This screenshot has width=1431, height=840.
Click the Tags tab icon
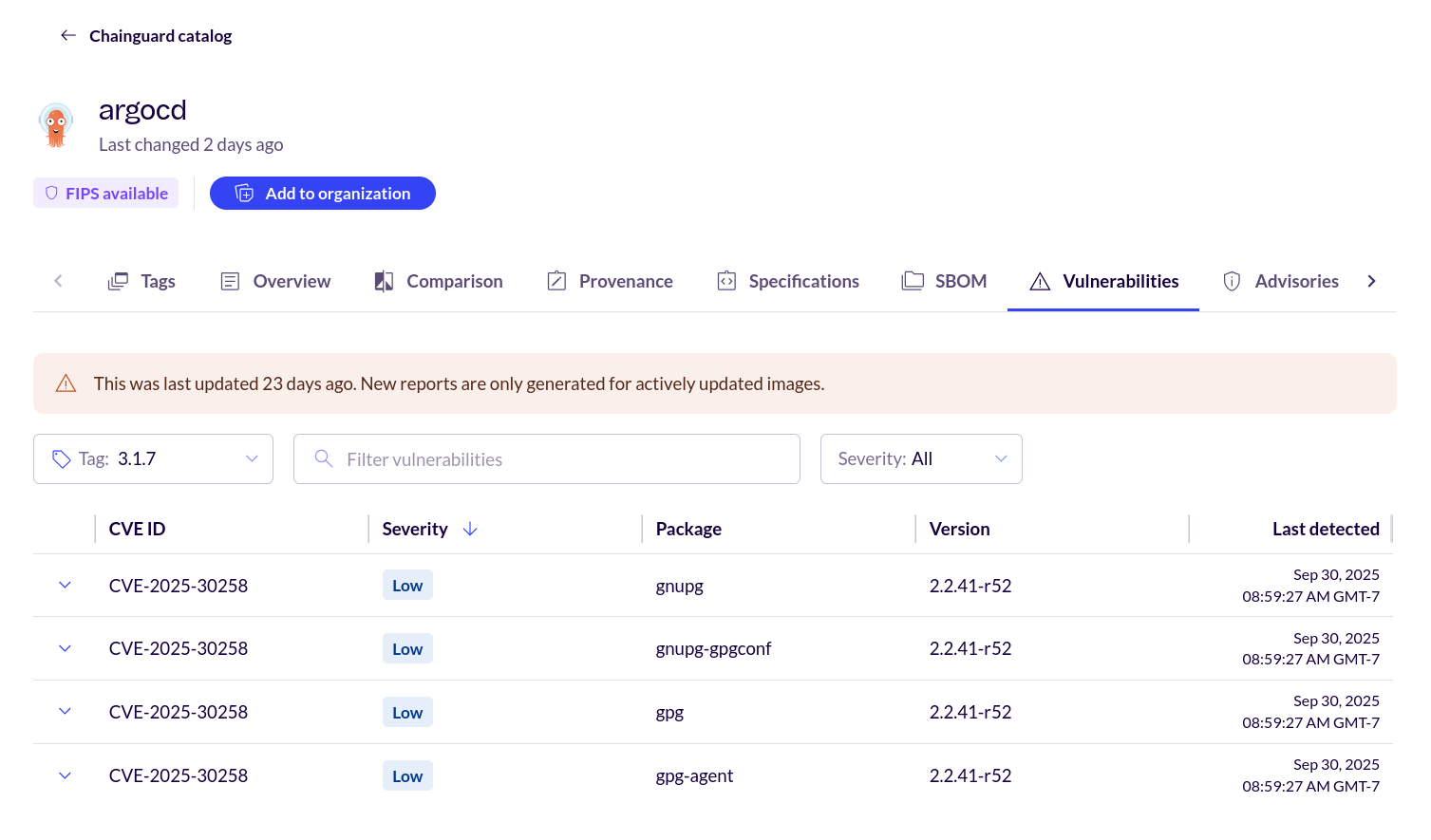(x=118, y=281)
